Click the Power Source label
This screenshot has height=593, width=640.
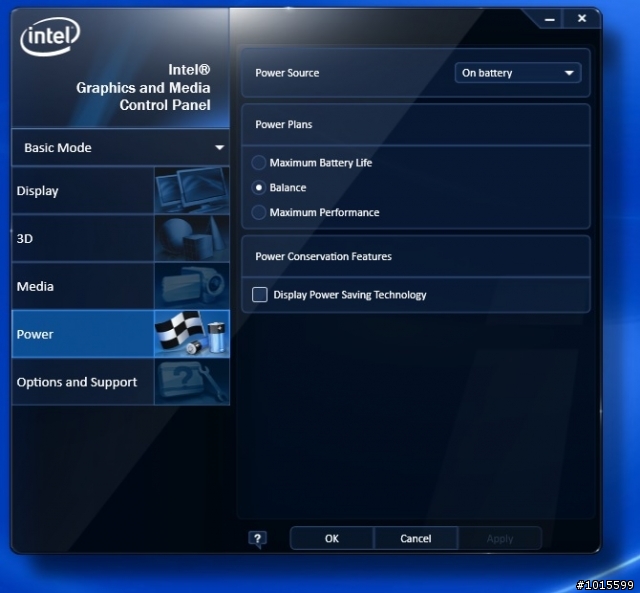point(287,73)
